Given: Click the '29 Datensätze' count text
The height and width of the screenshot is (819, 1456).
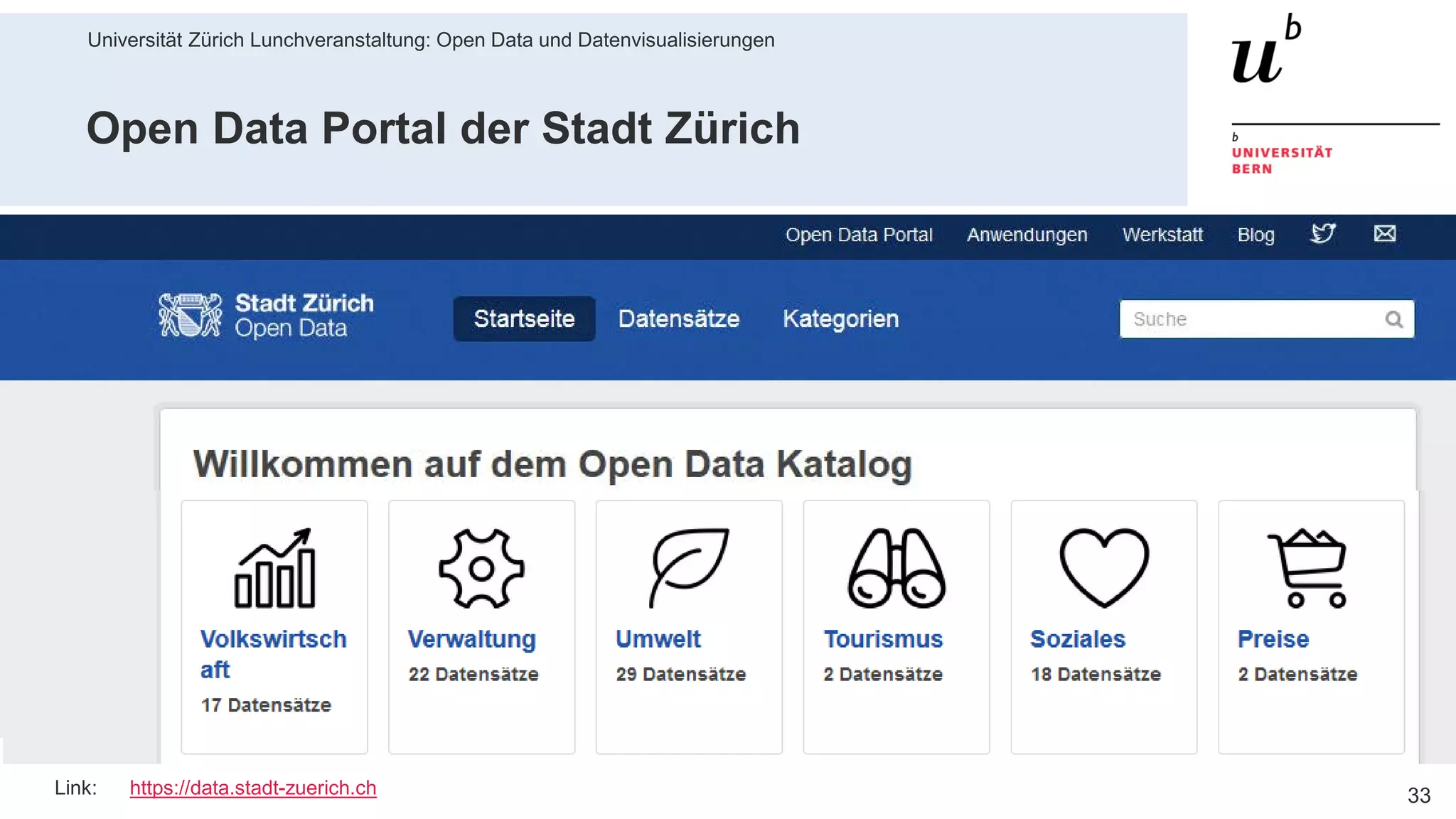Looking at the screenshot, I should click(681, 674).
